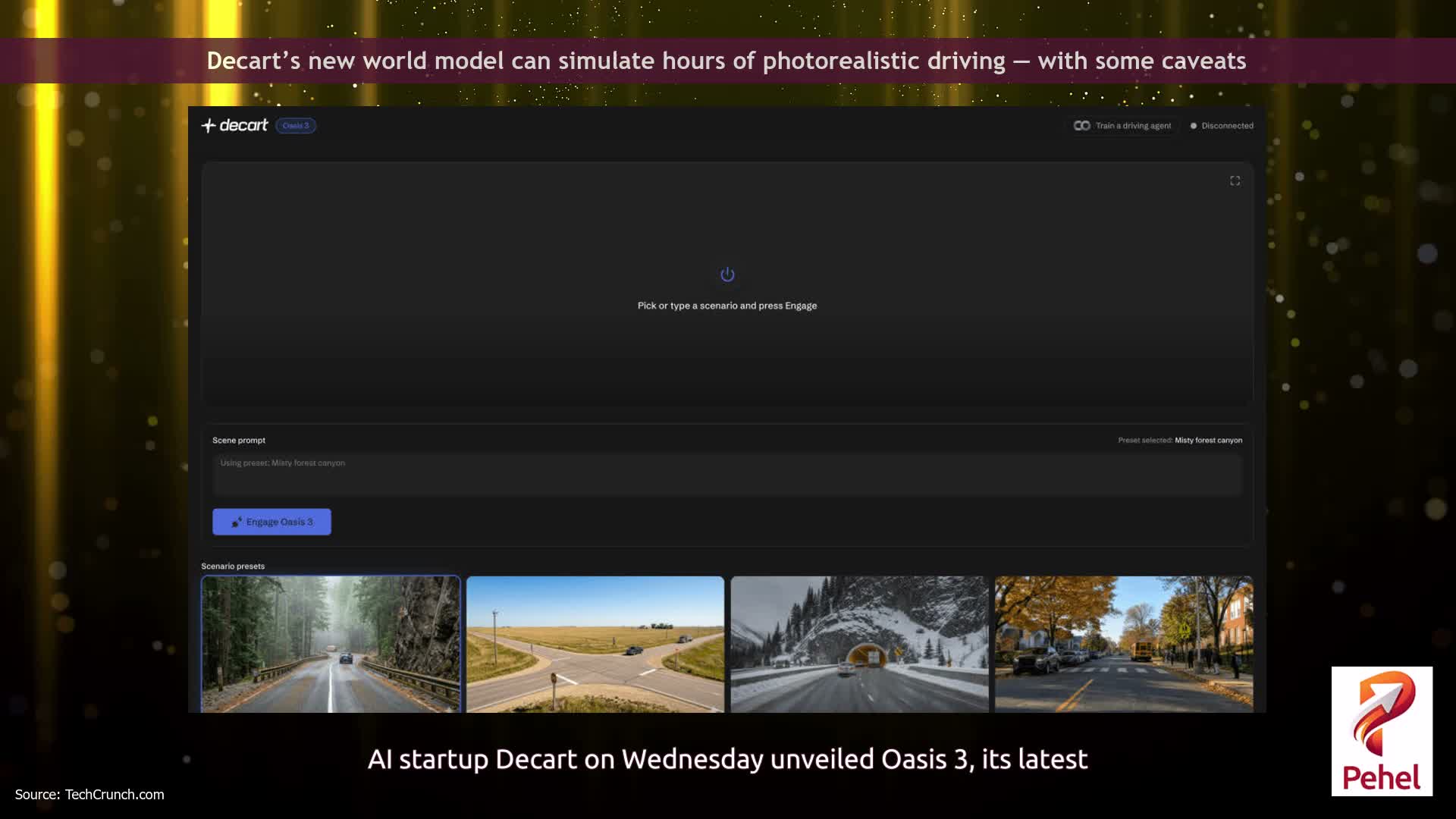The image size is (1456, 819).
Task: Click 'Pick or type a scenario' message
Action: click(x=727, y=306)
